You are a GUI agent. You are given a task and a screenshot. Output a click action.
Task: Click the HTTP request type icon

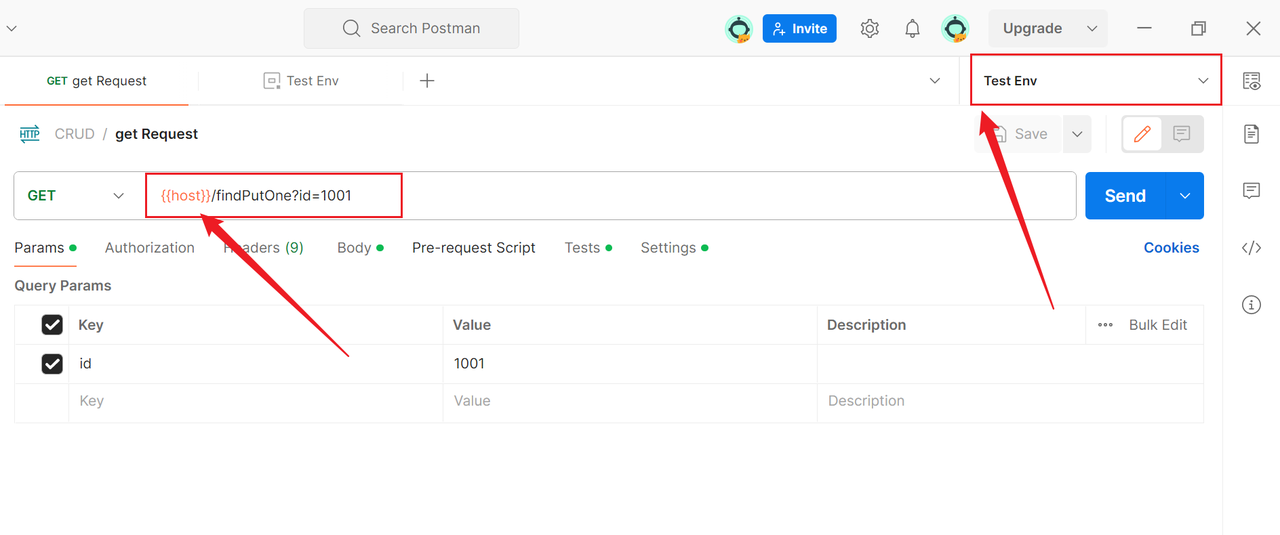30,134
